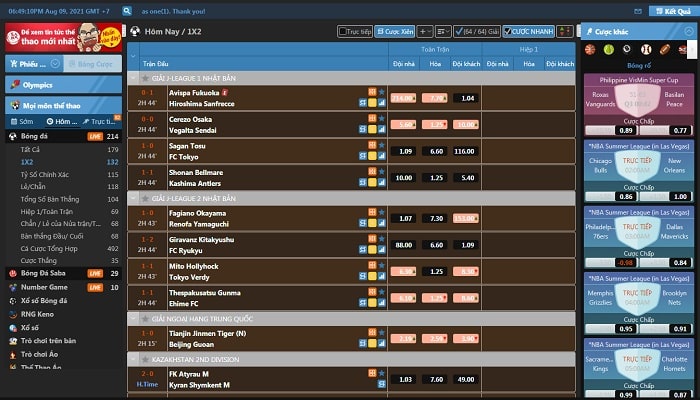Click the news promotion banner
This screenshot has height=400, width=700.
[63, 38]
